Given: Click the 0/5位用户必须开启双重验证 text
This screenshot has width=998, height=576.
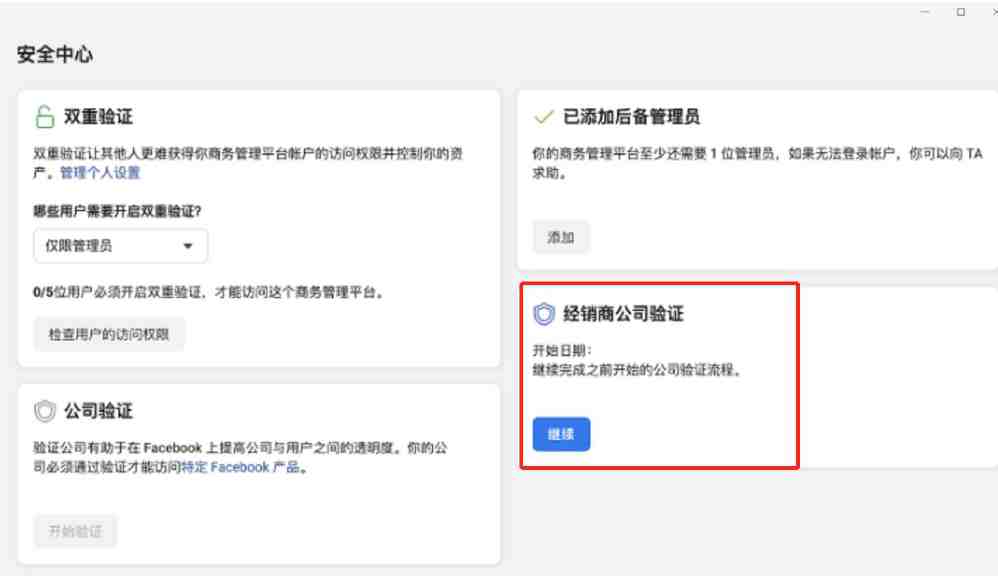Looking at the screenshot, I should click(208, 292).
